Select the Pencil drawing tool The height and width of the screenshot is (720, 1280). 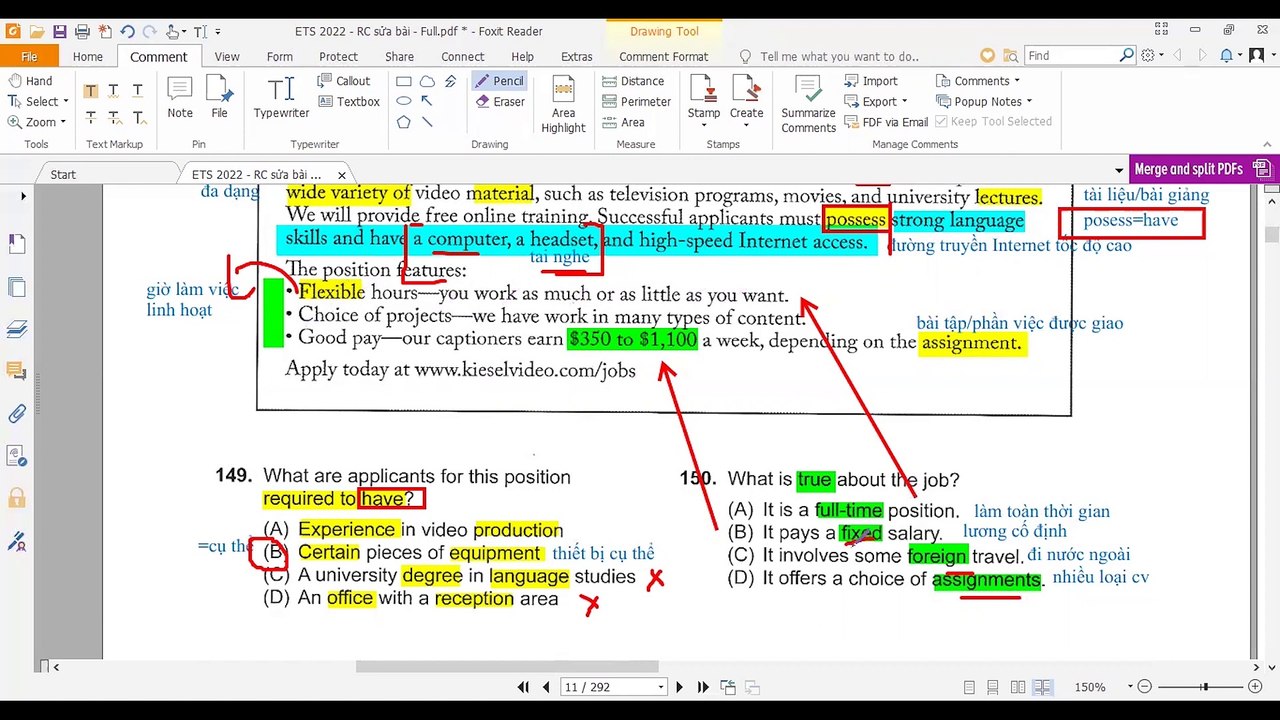point(498,80)
